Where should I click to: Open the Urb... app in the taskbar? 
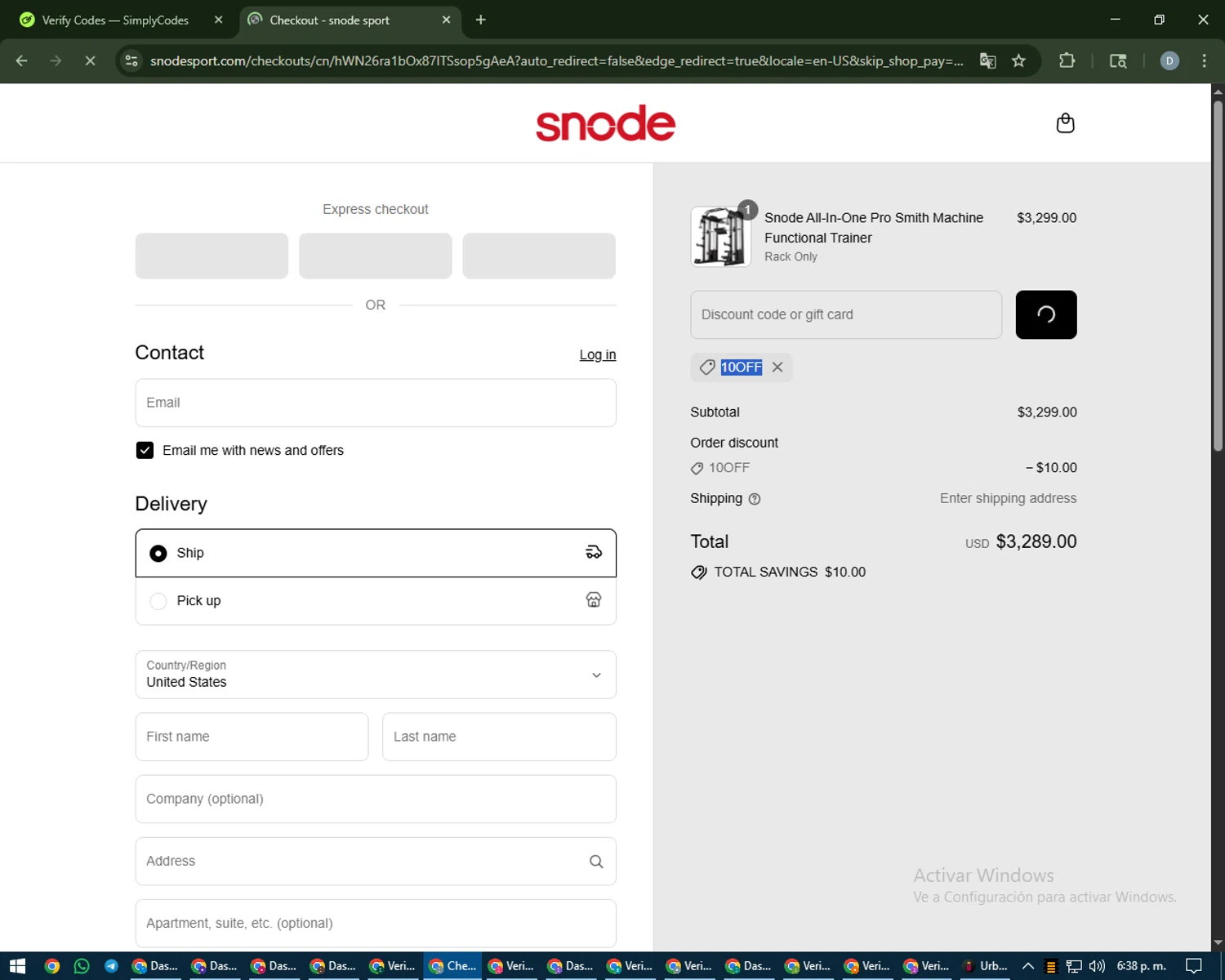(x=985, y=966)
